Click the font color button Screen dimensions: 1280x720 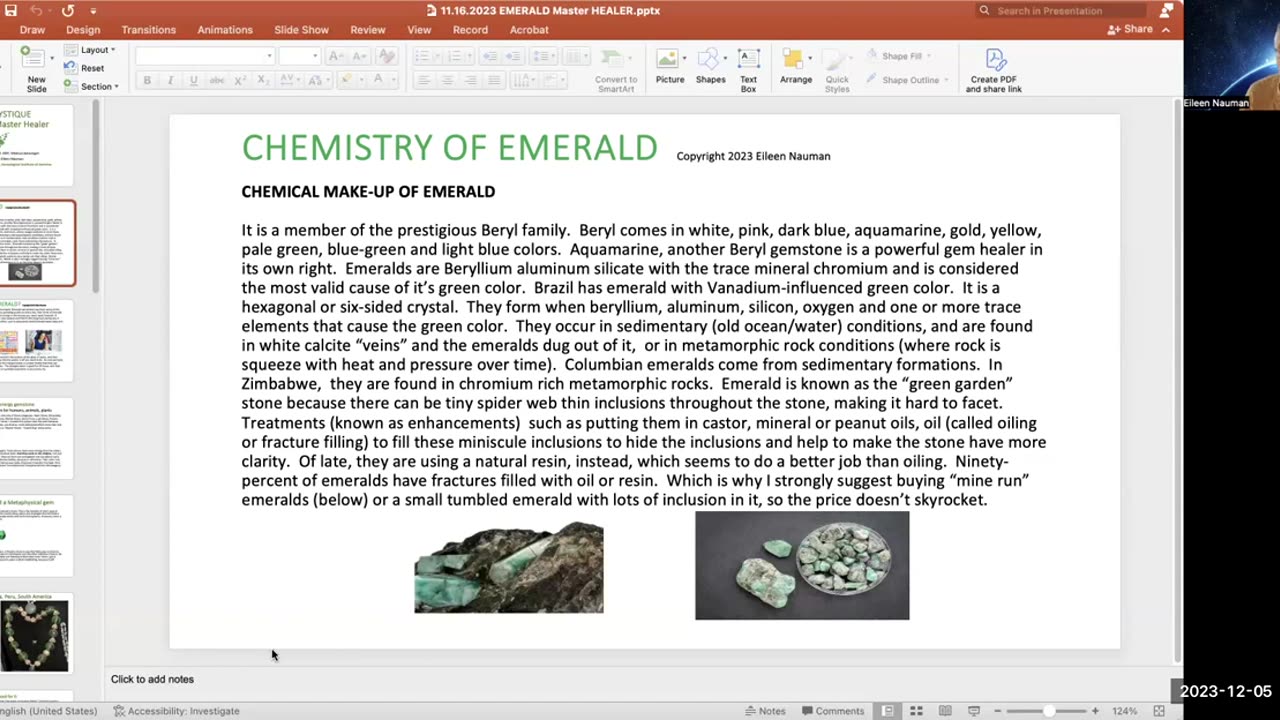point(378,80)
